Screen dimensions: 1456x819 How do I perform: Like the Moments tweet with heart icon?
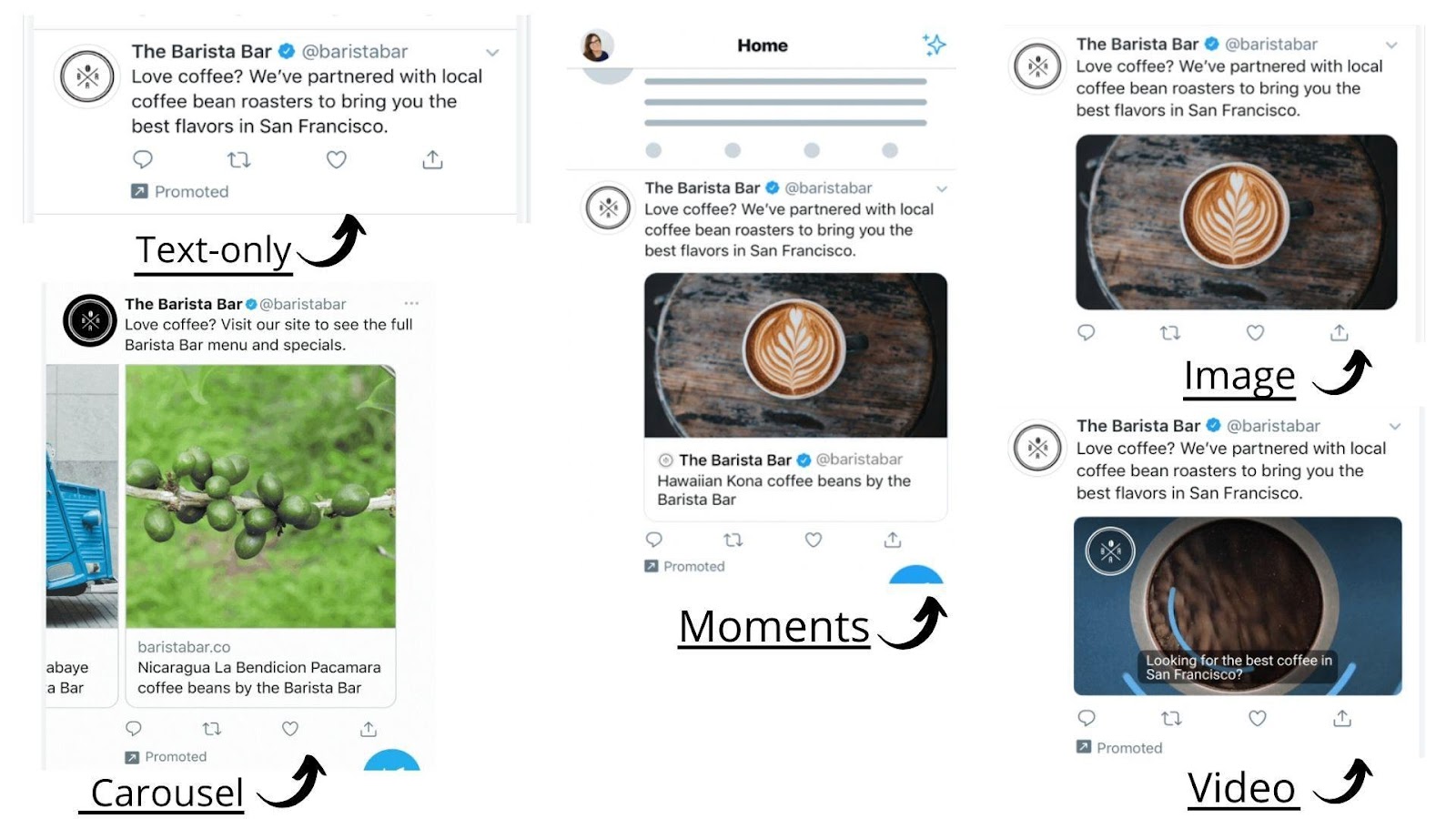[814, 540]
